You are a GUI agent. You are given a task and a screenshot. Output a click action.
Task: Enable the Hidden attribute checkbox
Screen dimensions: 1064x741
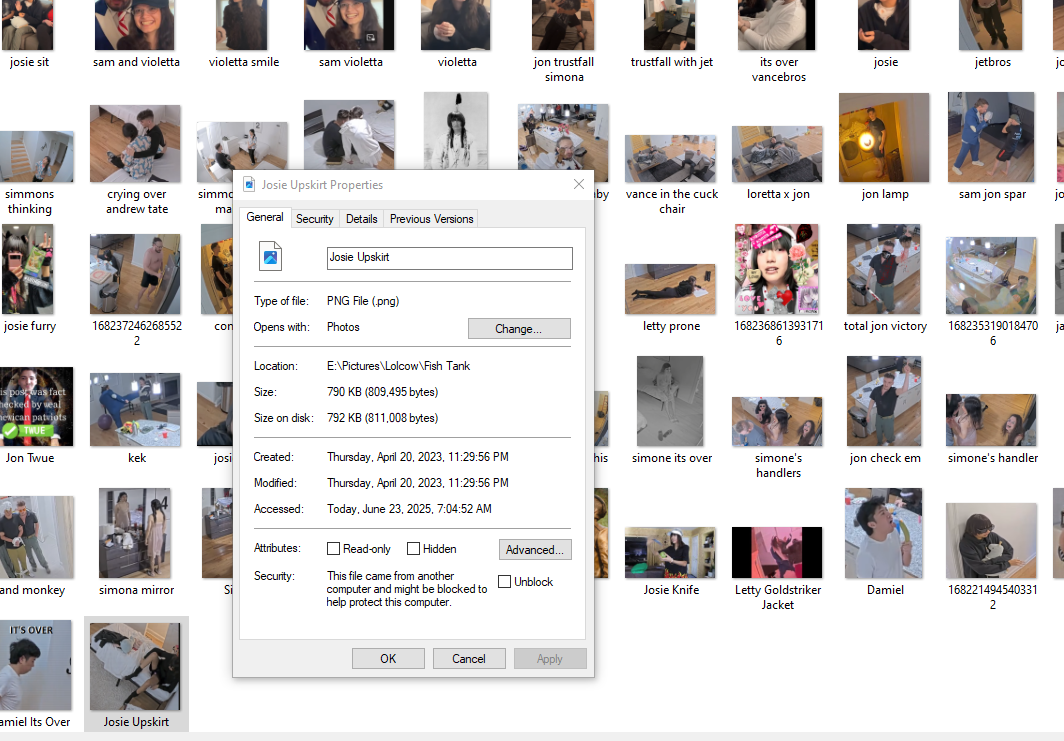click(x=413, y=548)
